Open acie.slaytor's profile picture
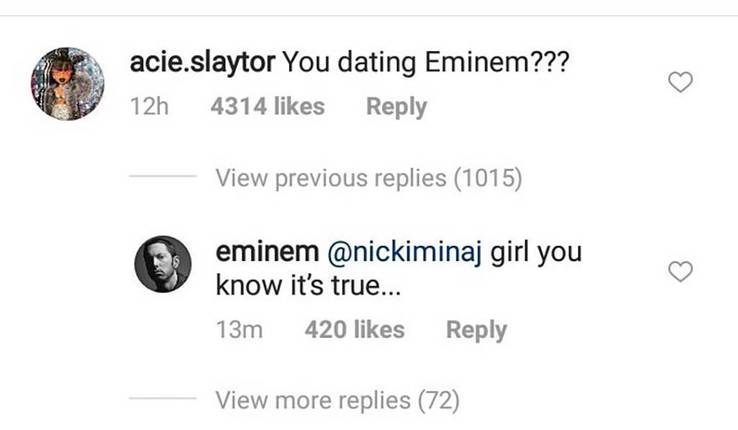738x430 pixels. click(x=67, y=84)
